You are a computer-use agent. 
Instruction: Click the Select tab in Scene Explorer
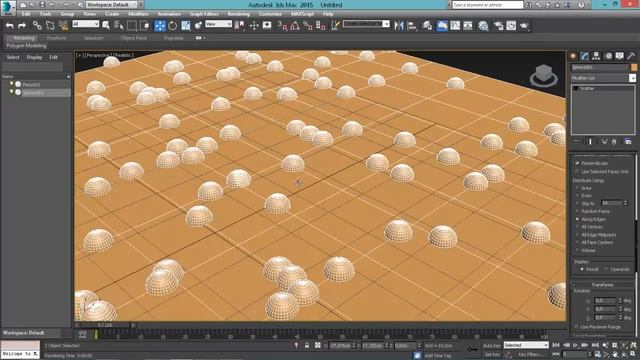point(13,57)
